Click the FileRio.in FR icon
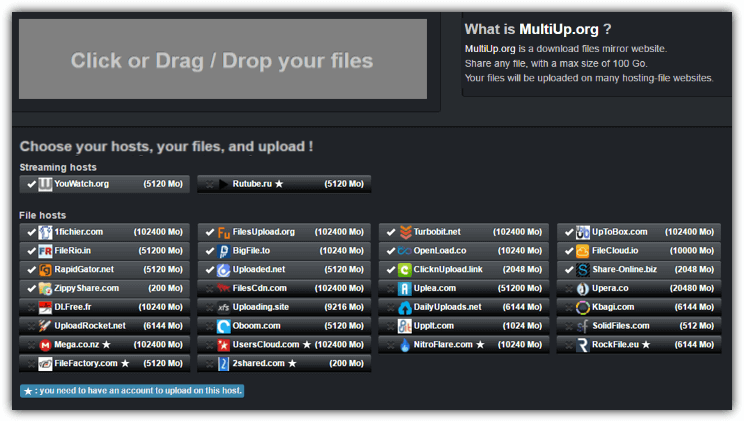Screen dimensions: 744x421 45,251
